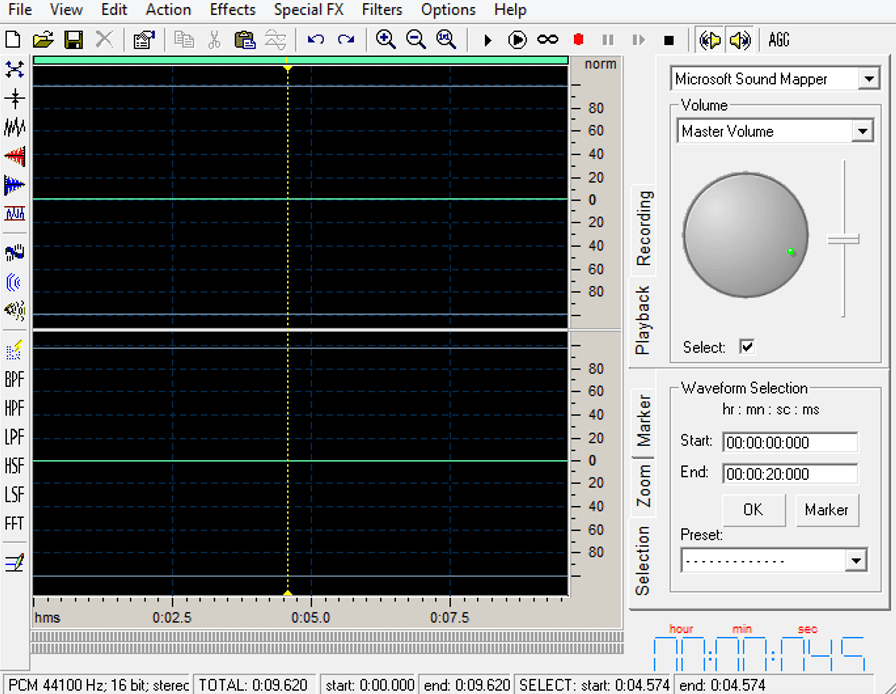The height and width of the screenshot is (694, 896).
Task: Start recording with the red record button
Action: 579,40
